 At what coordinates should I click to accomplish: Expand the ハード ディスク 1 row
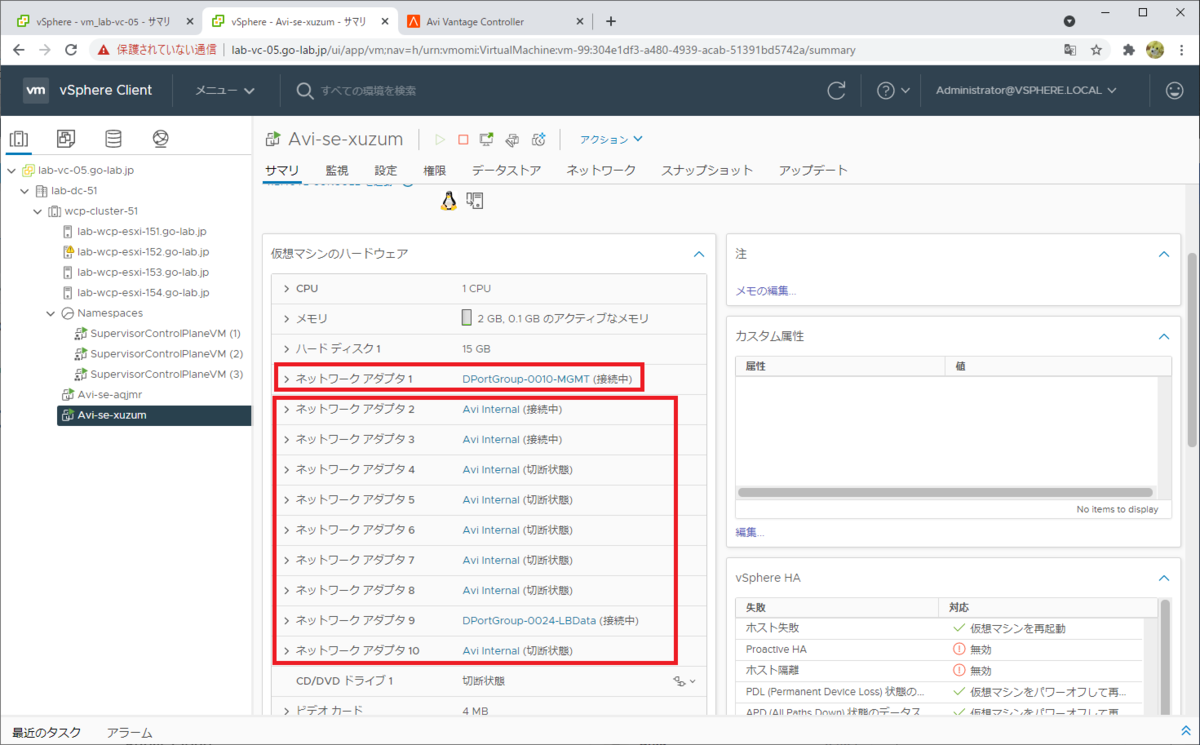286,349
